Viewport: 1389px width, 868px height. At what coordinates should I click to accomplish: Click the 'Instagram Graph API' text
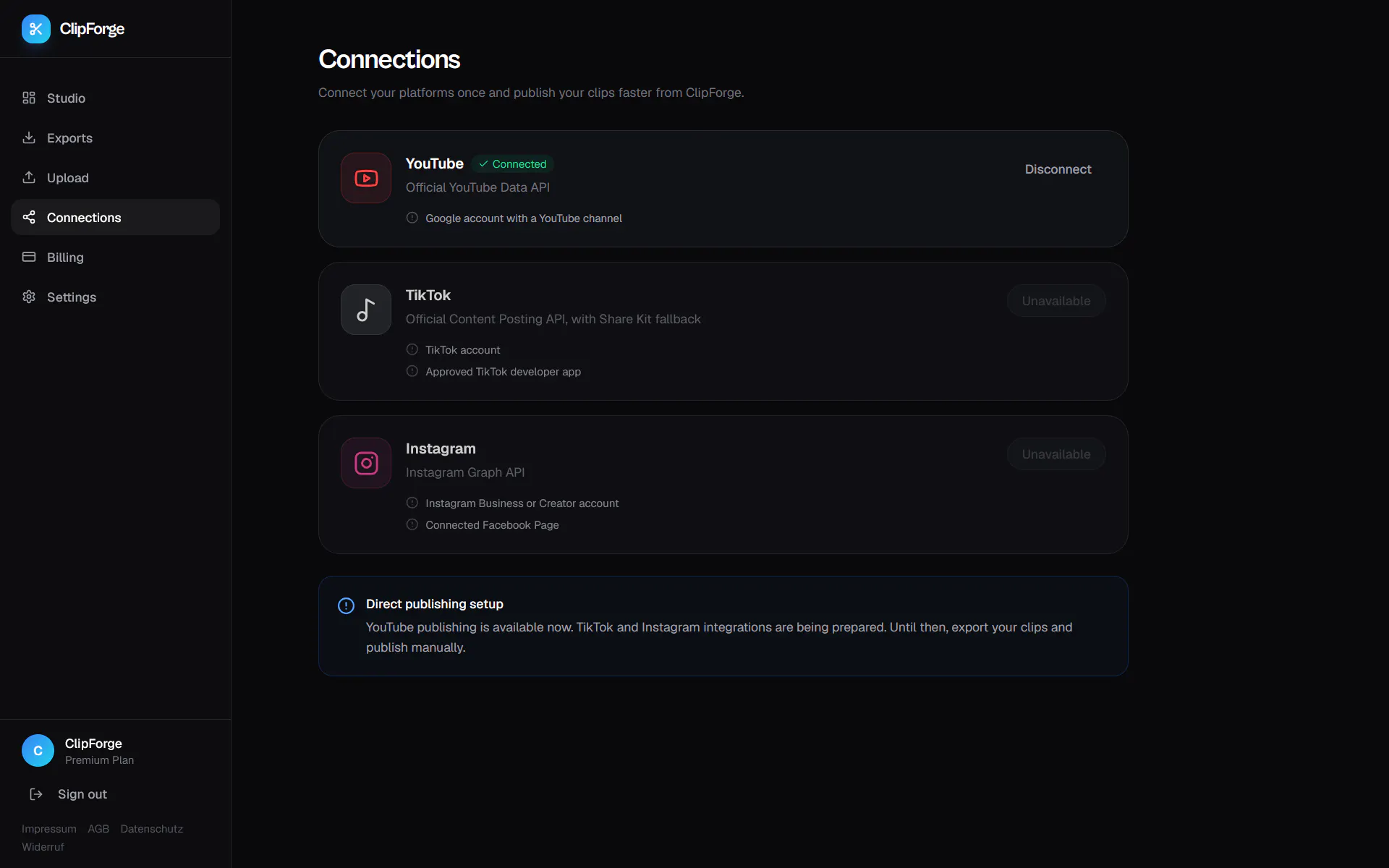click(x=465, y=472)
